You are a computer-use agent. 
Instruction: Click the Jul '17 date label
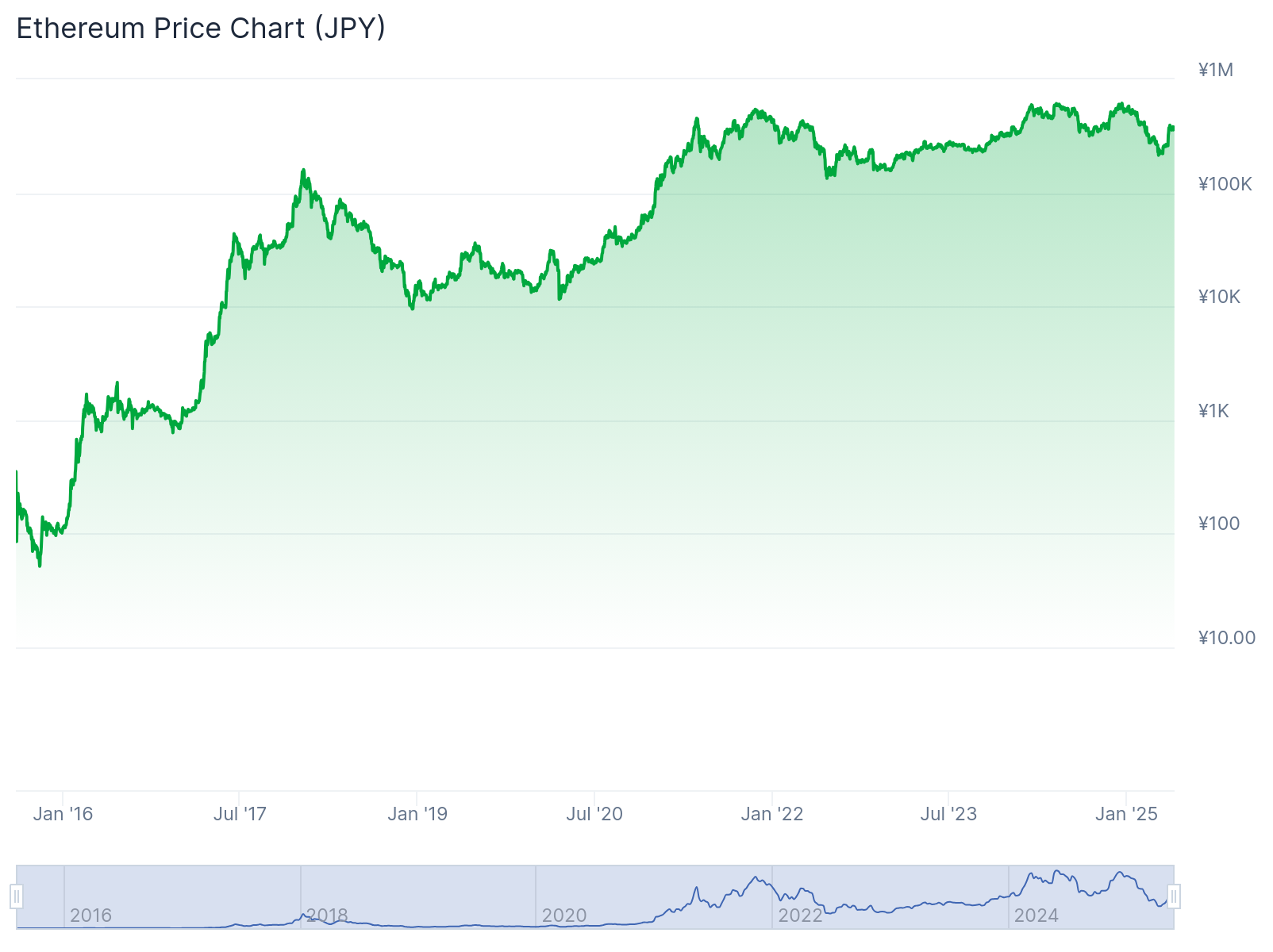click(240, 813)
